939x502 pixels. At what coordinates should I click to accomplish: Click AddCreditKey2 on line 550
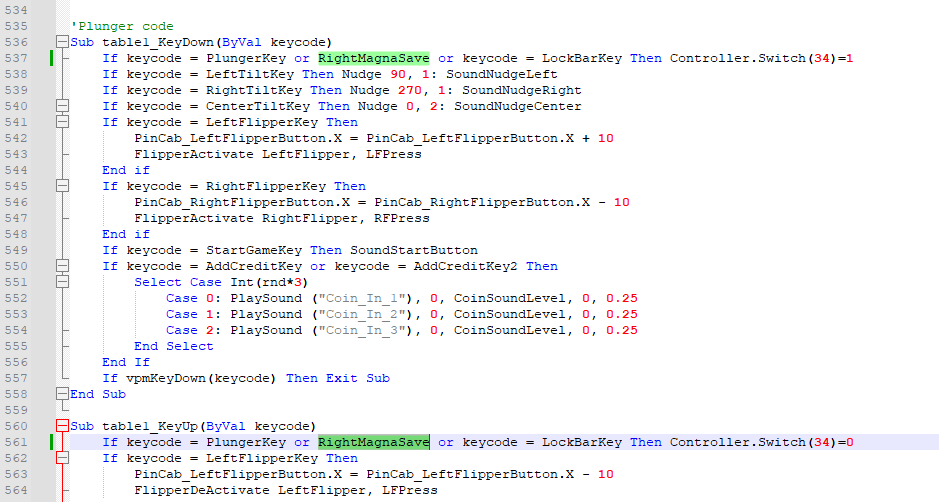(x=465, y=266)
